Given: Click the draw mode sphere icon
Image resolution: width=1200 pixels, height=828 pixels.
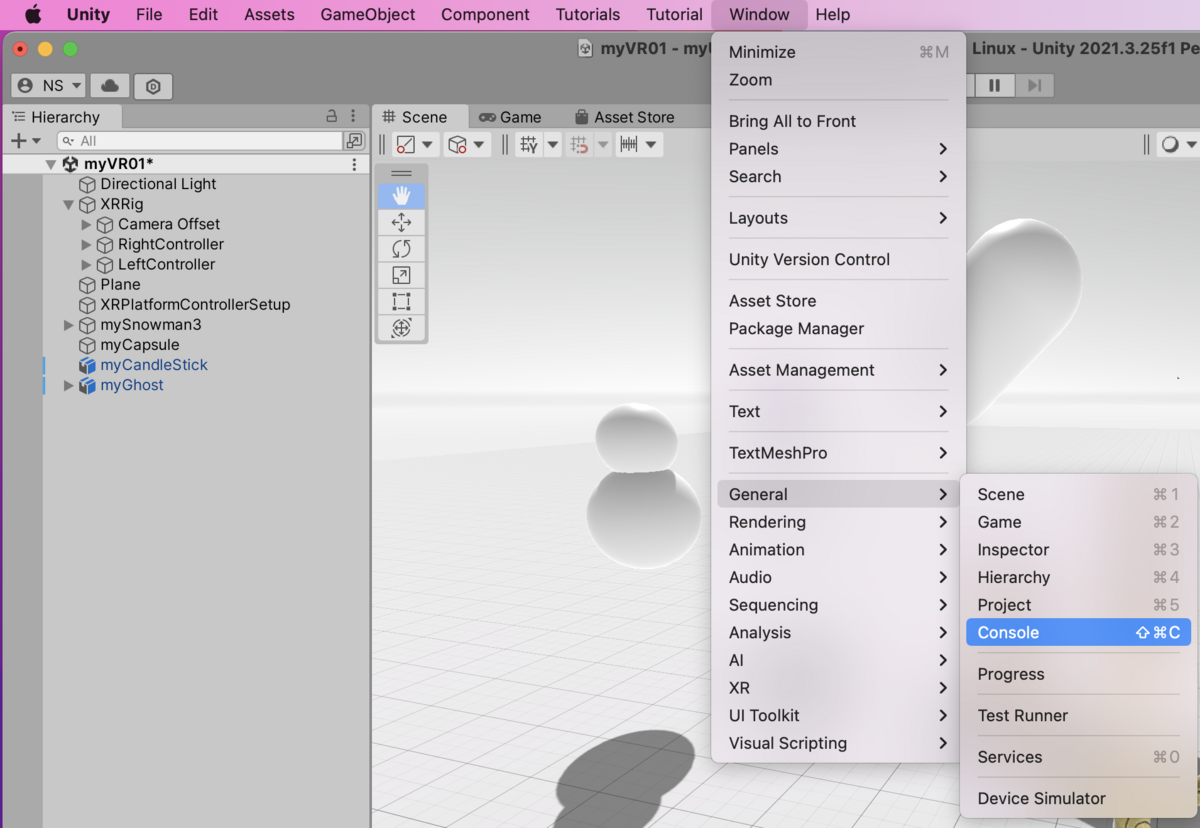Looking at the screenshot, I should pyautogui.click(x=1169, y=145).
